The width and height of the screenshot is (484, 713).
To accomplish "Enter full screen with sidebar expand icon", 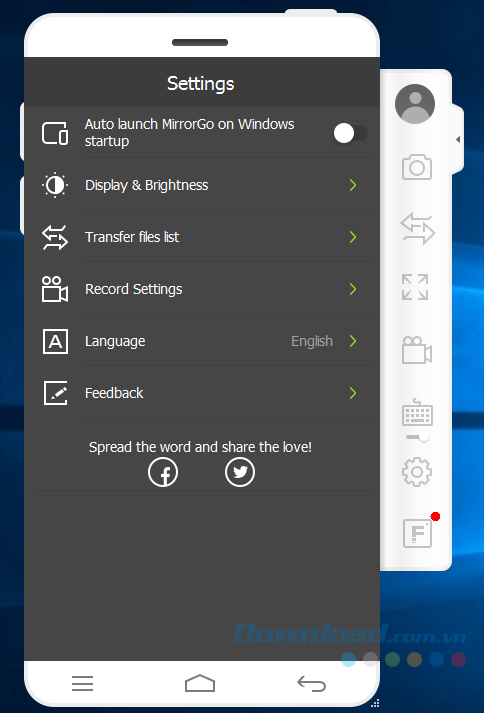I will (x=415, y=287).
